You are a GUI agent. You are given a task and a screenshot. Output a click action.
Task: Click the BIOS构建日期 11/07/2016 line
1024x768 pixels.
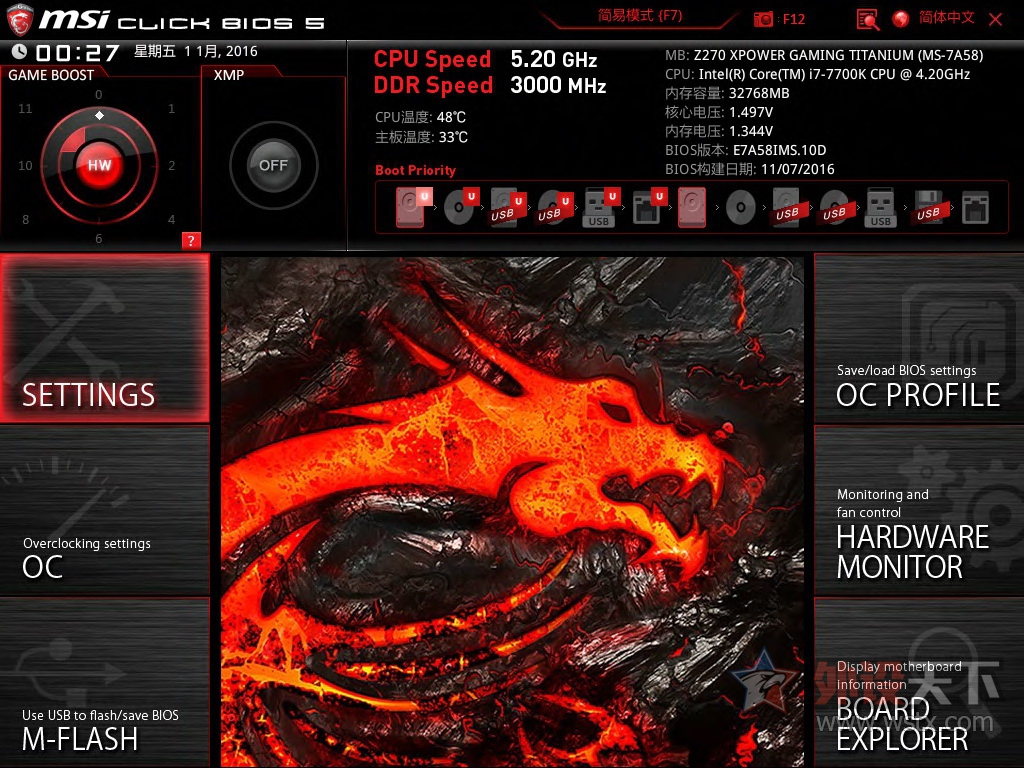(750, 169)
